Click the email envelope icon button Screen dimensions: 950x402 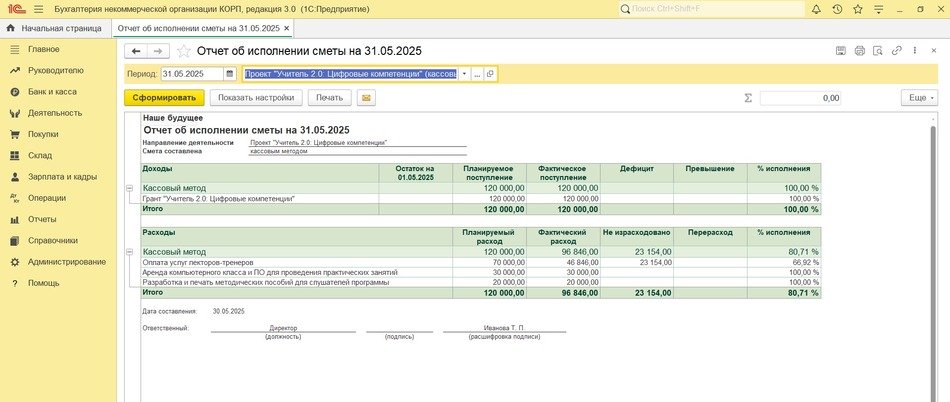pos(366,98)
